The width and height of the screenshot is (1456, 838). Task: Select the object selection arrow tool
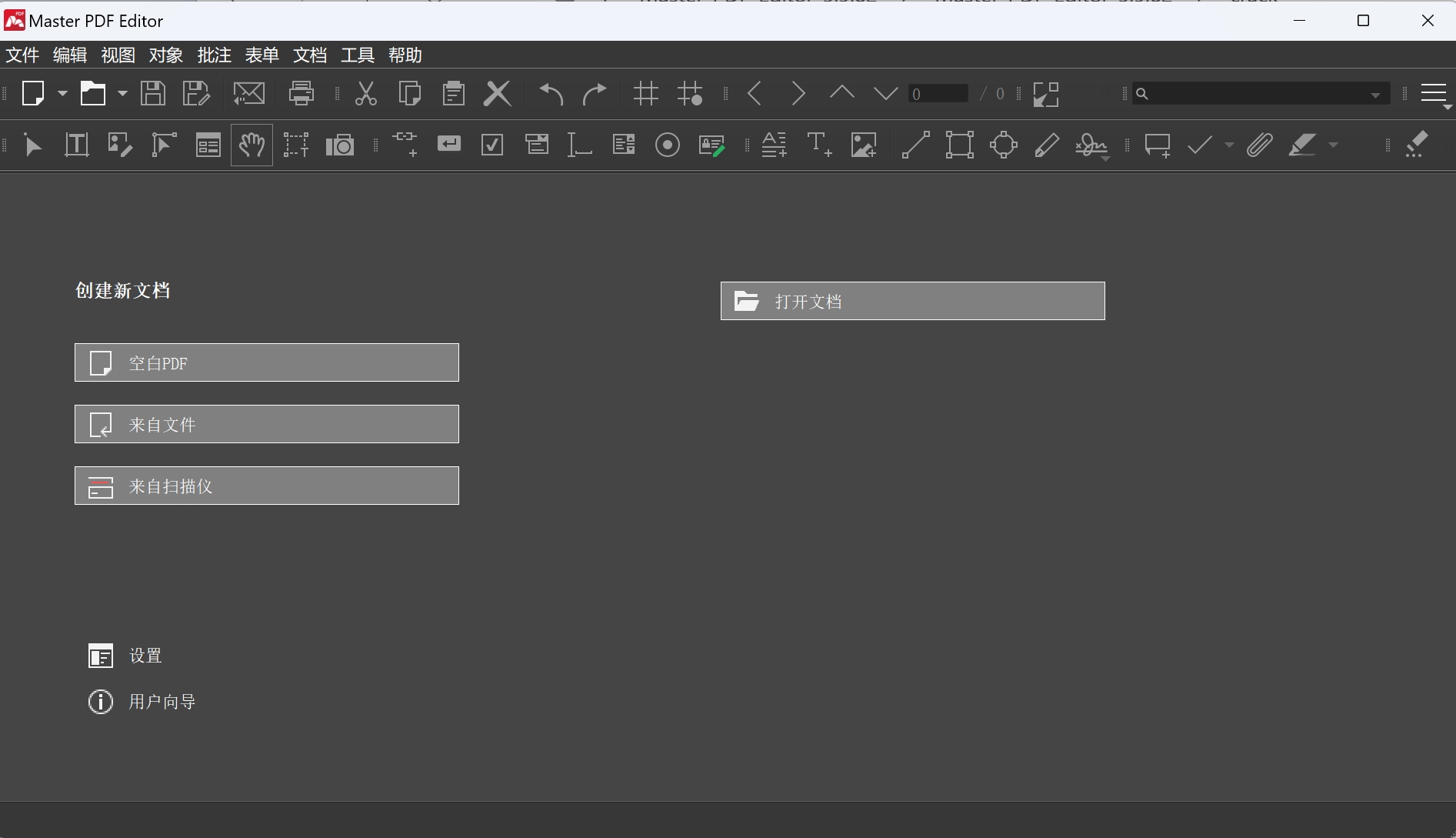pos(33,145)
